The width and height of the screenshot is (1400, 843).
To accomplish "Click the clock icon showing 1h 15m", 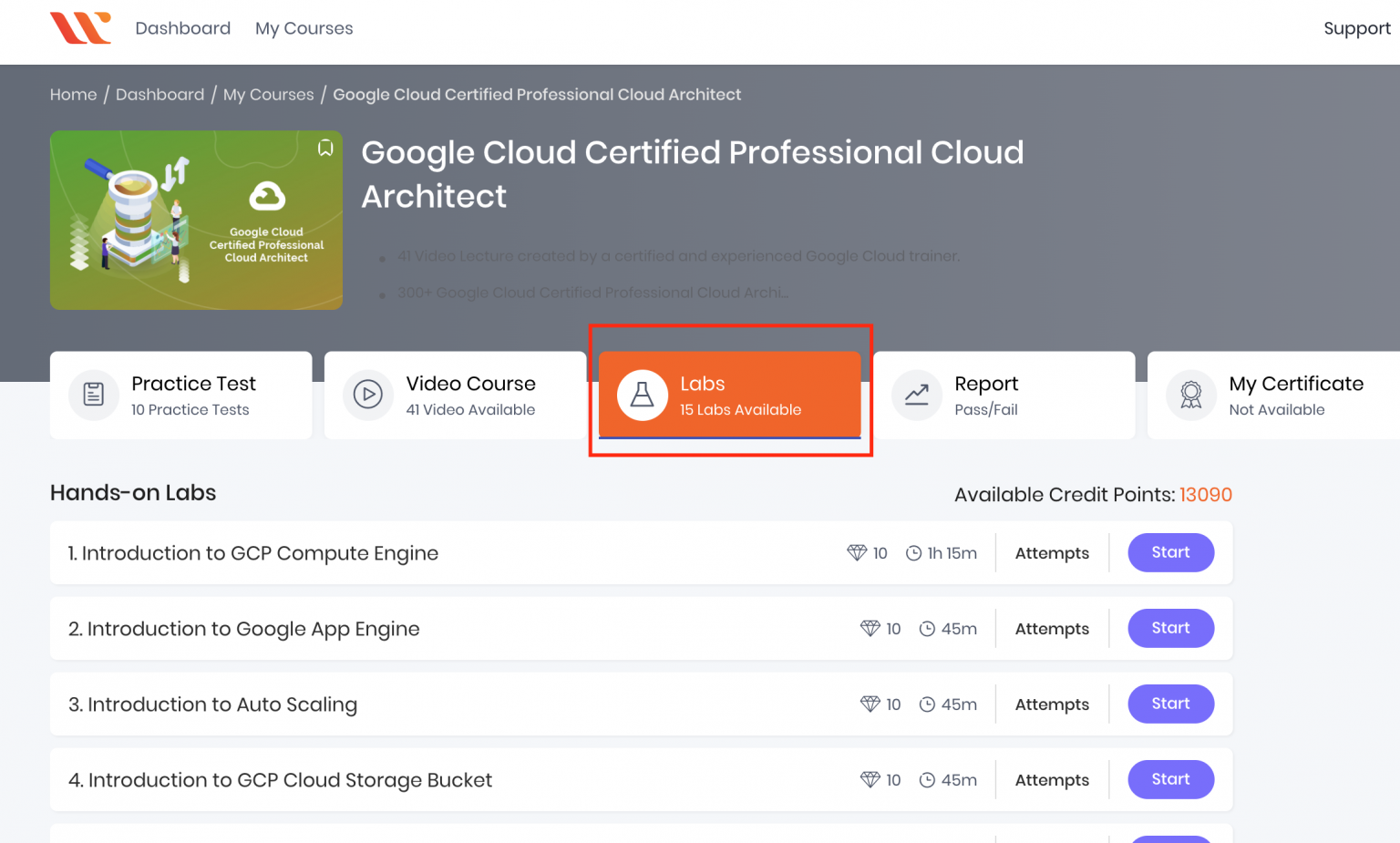I will 913,552.
